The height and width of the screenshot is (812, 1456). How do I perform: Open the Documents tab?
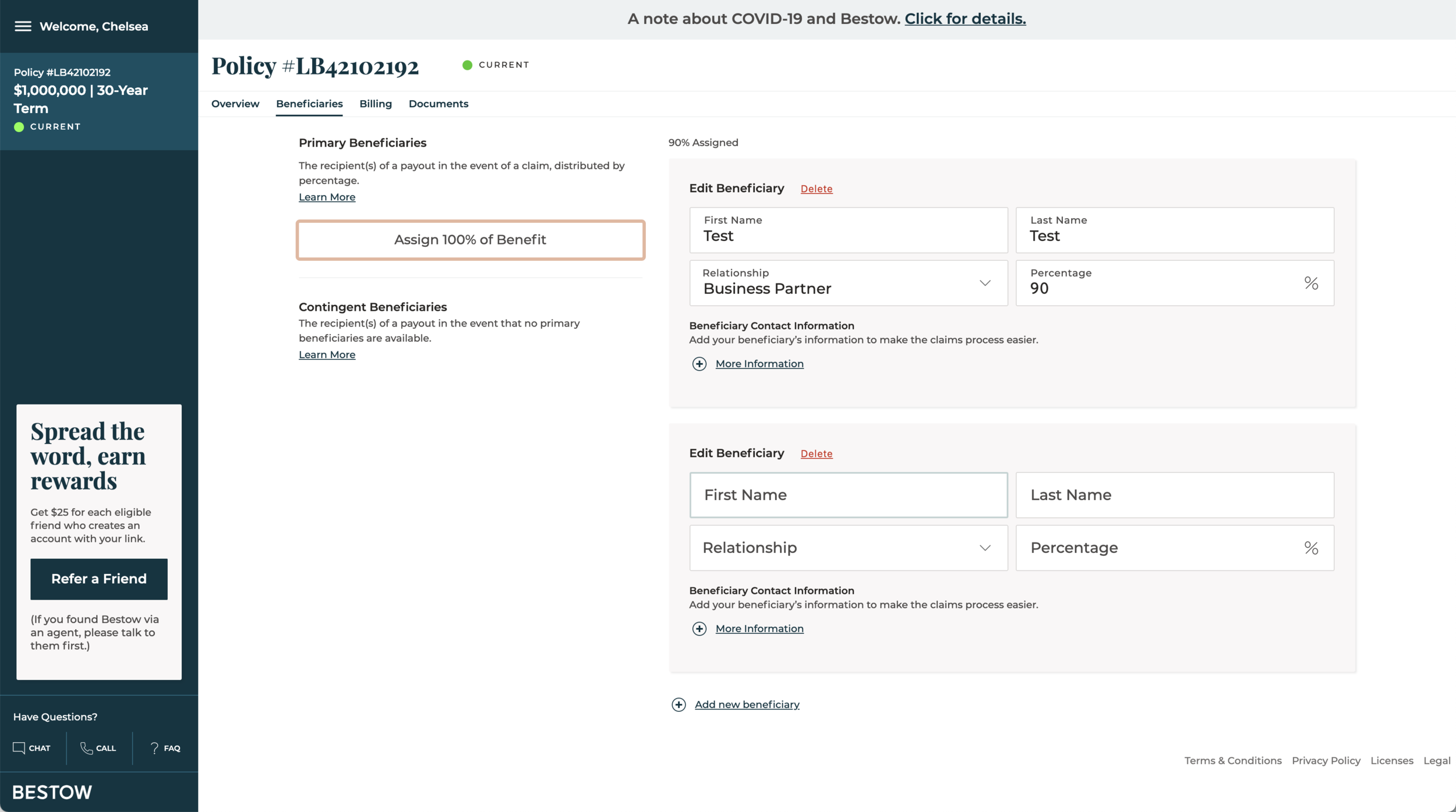(x=438, y=104)
